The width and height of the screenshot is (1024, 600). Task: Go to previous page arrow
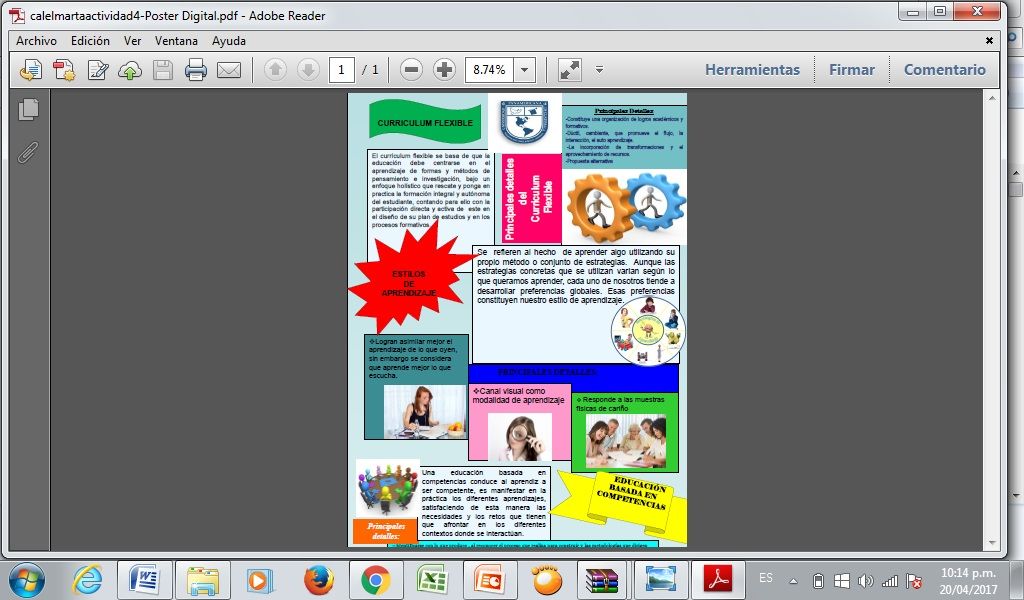pyautogui.click(x=275, y=69)
